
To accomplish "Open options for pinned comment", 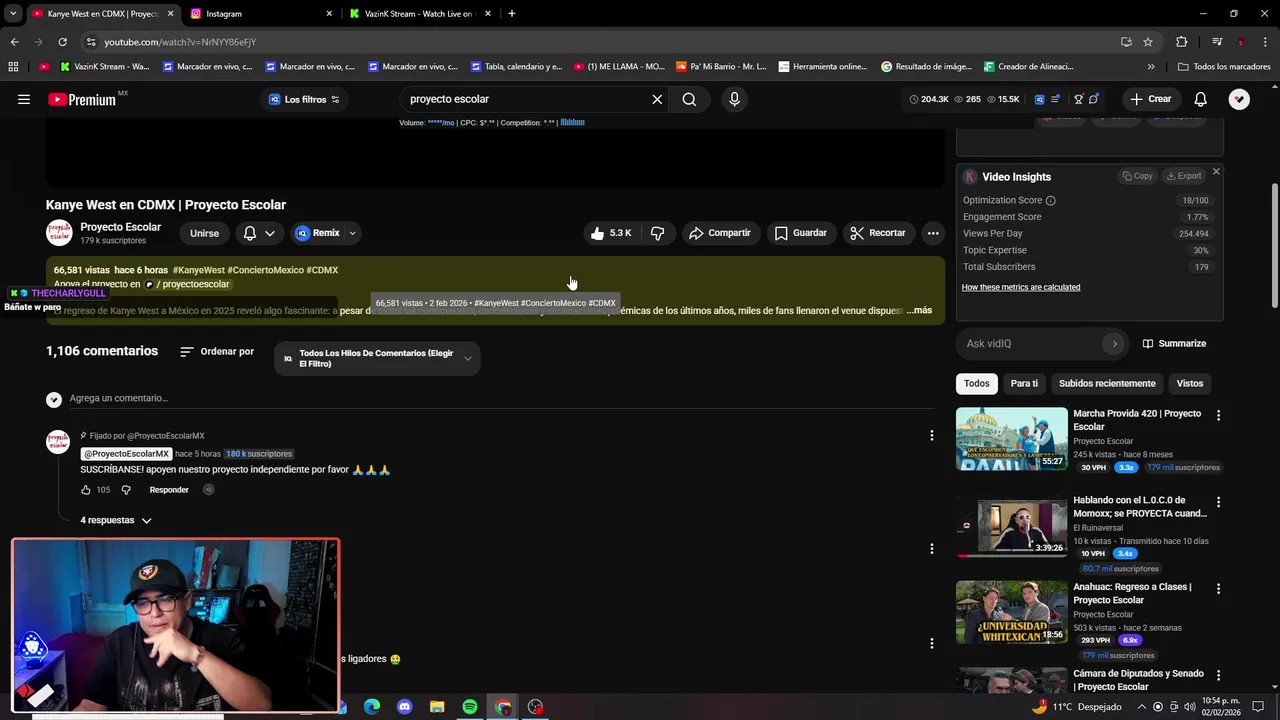I will click(x=931, y=435).
